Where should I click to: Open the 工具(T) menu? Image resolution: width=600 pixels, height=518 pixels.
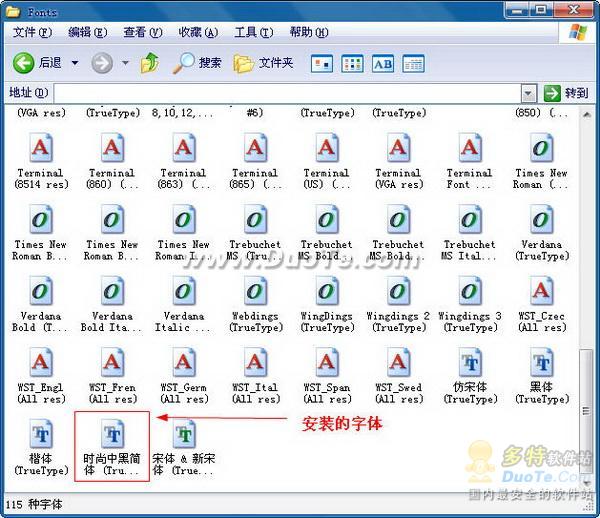pyautogui.click(x=254, y=32)
